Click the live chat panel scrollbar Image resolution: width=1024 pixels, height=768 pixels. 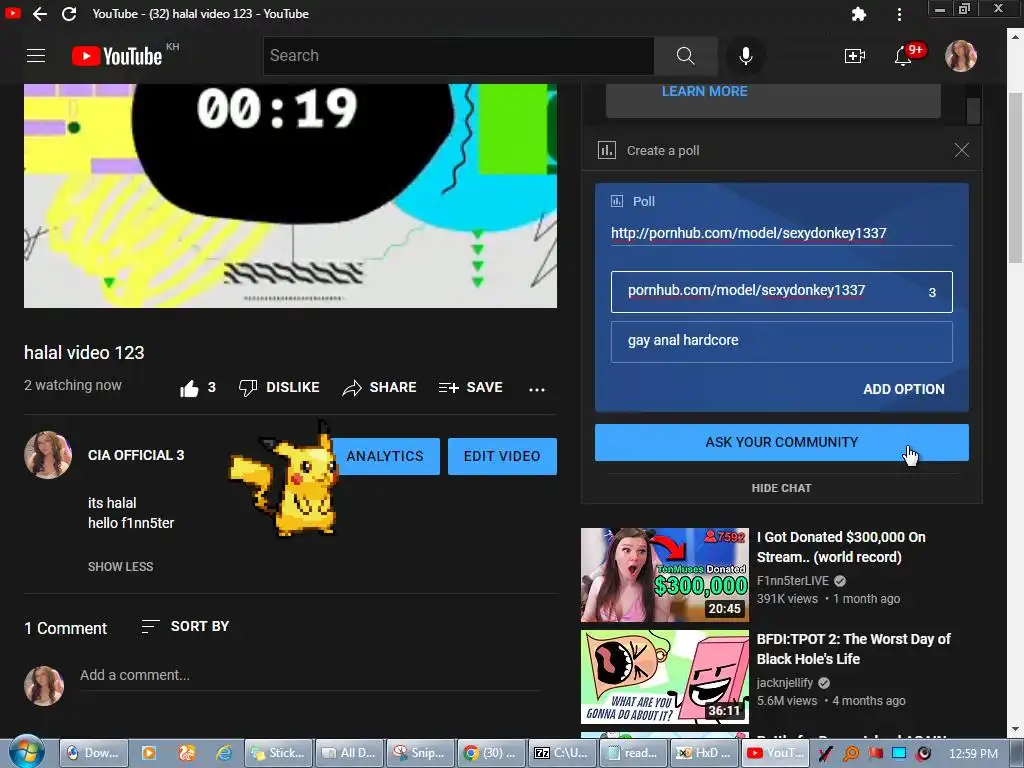pos(973,110)
